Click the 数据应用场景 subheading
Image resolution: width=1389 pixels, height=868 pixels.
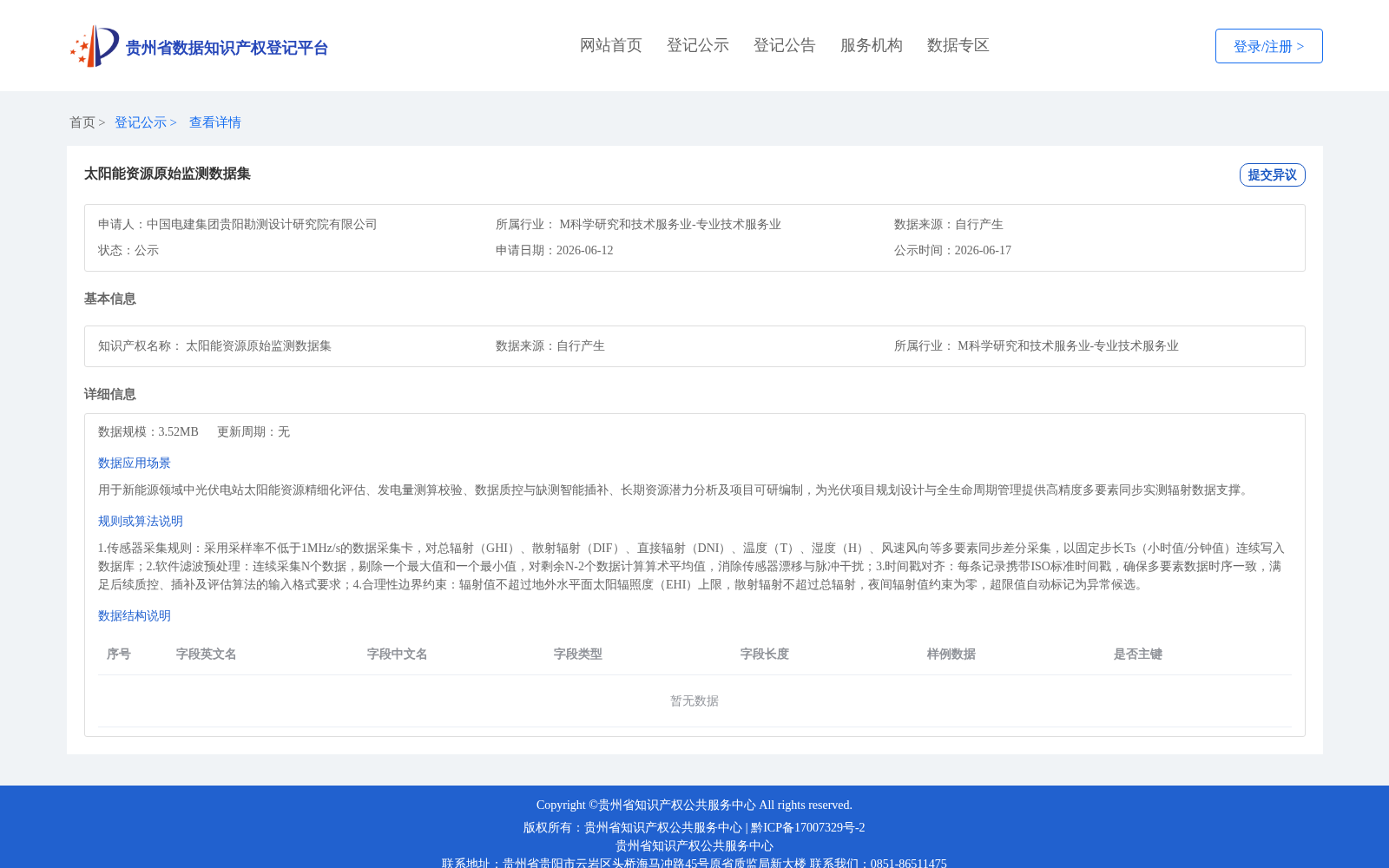(x=135, y=463)
